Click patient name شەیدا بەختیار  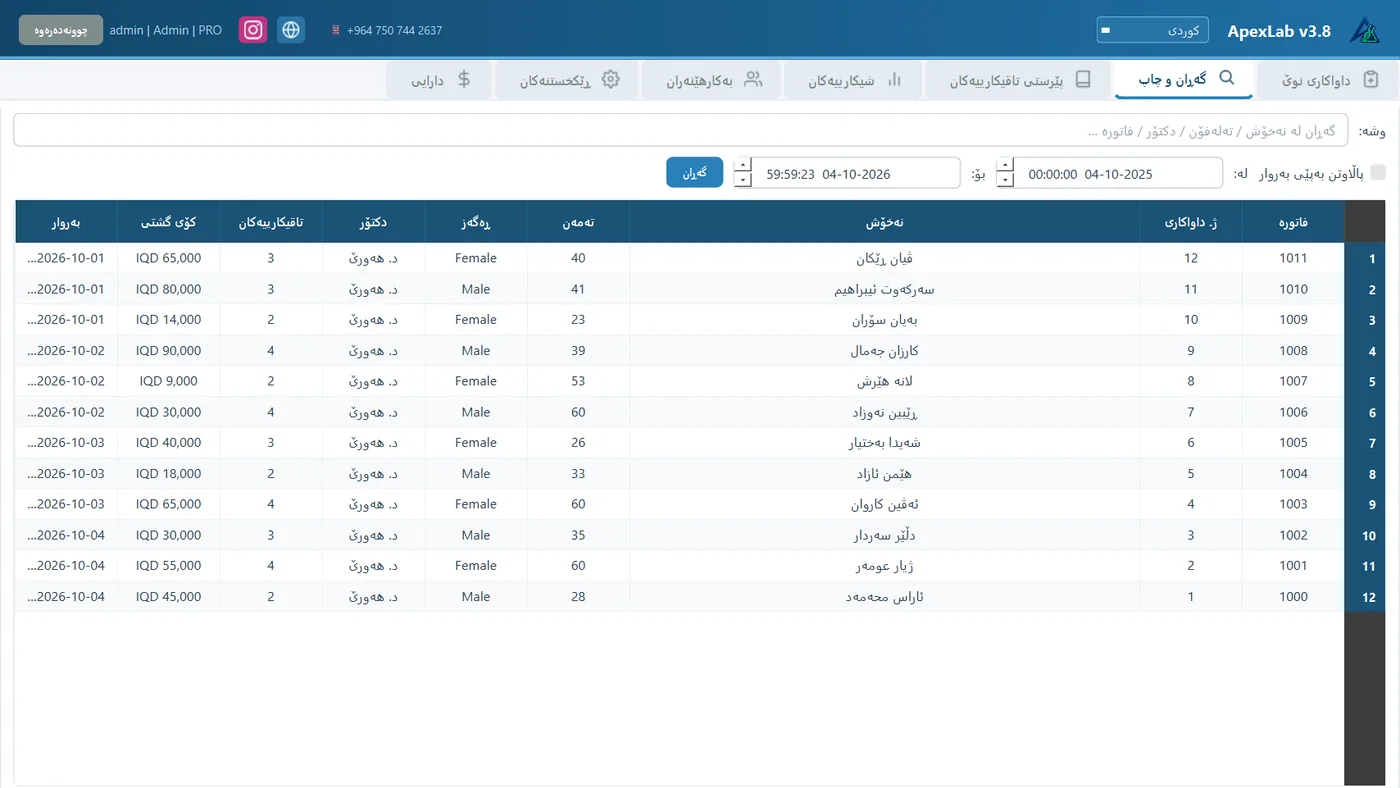884,443
